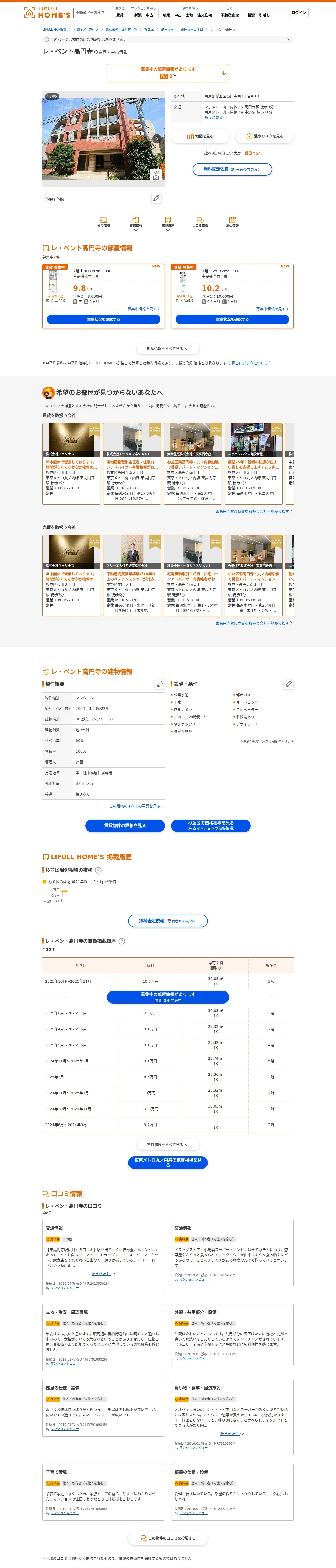
Task: Click the 高円寺南１丁目 breadcrumb link
Action: pyautogui.click(x=192, y=29)
